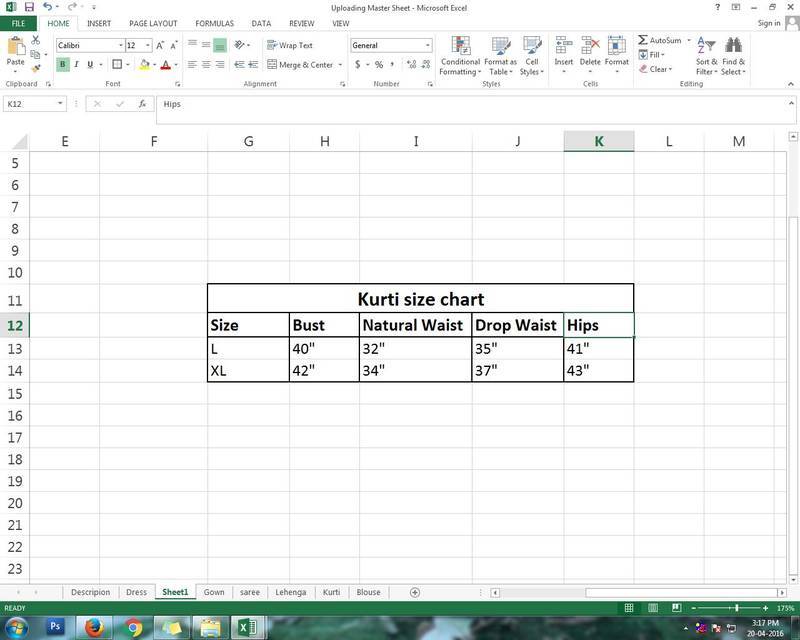This screenshot has width=800, height=640.
Task: Click the AutoSum sigma icon
Action: click(643, 41)
